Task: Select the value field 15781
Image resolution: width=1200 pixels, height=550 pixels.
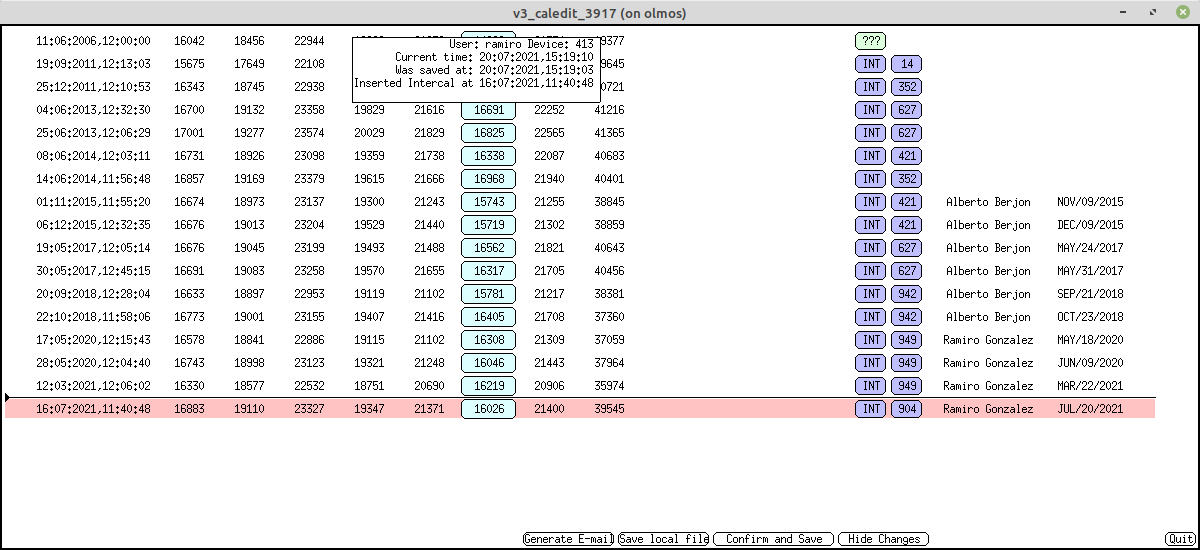Action: tap(489, 294)
